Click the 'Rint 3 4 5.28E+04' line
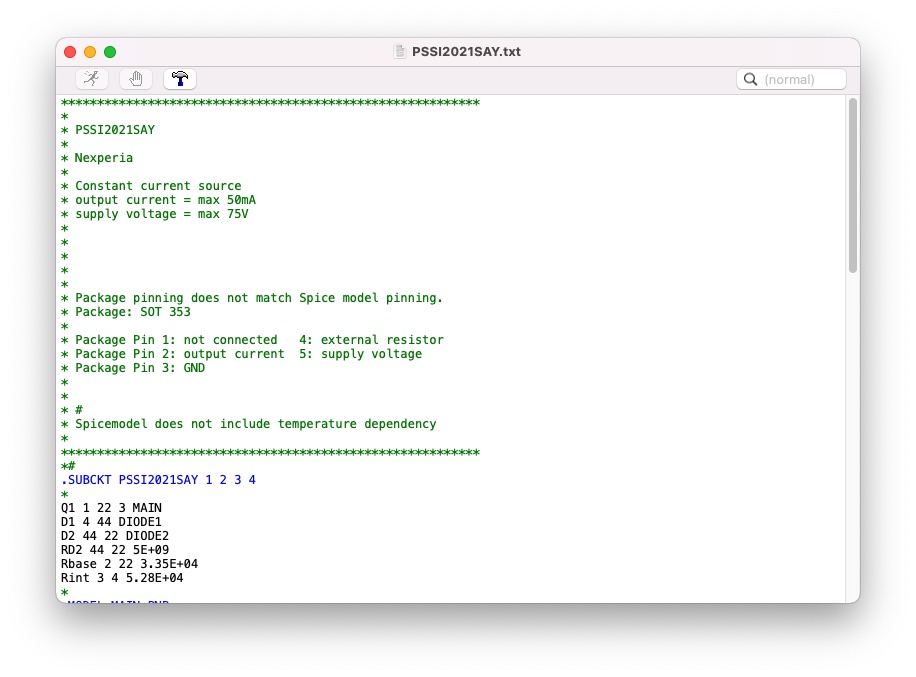This screenshot has width=916, height=677. pyautogui.click(x=122, y=578)
